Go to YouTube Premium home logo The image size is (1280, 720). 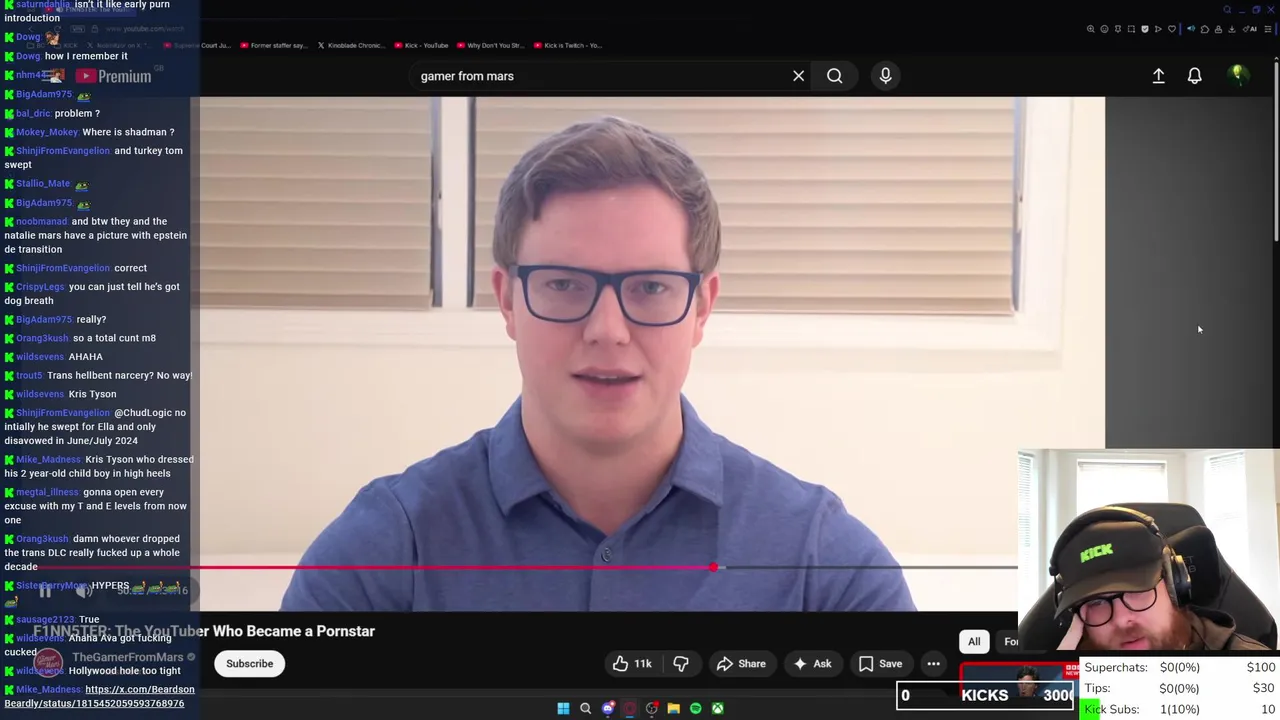(113, 76)
